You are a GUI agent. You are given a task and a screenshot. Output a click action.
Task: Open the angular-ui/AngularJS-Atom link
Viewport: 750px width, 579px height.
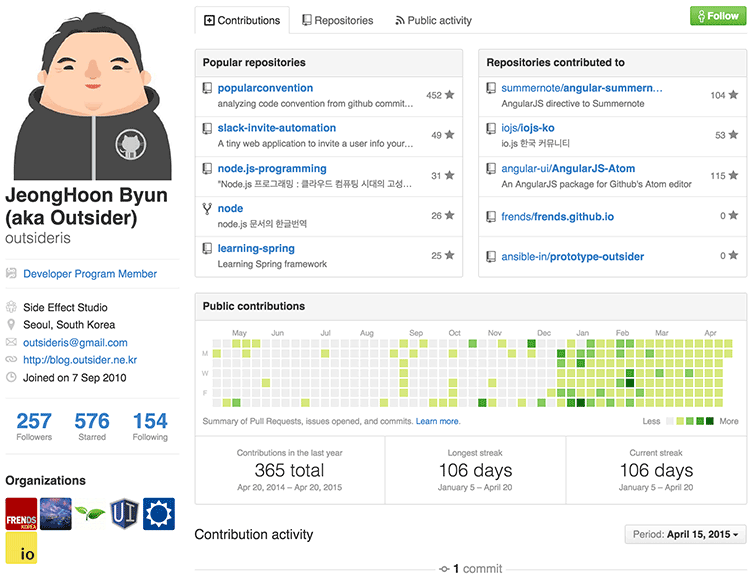568,168
